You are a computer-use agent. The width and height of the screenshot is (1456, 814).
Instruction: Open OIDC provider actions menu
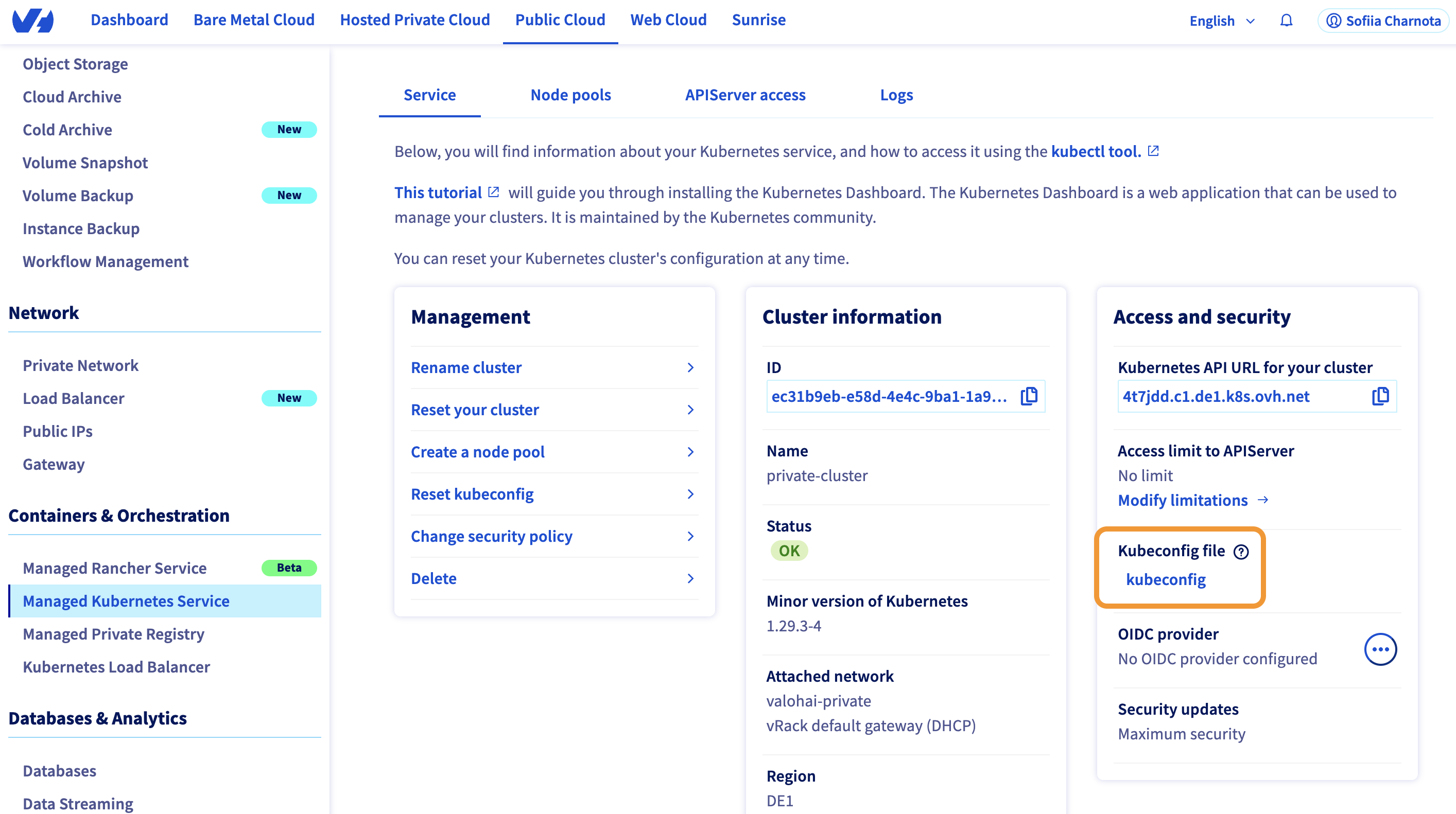click(x=1380, y=649)
